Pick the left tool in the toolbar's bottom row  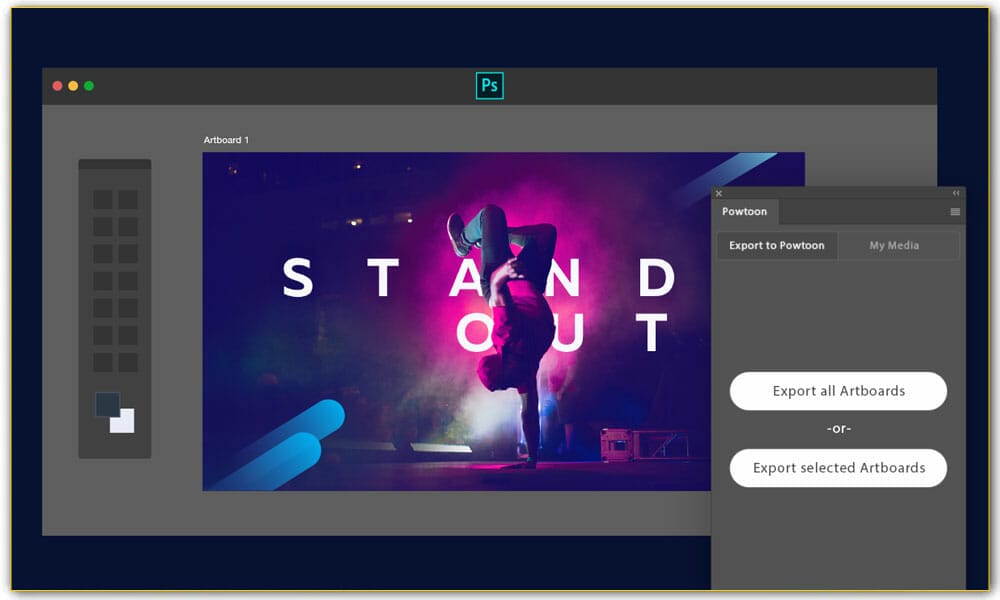tap(103, 362)
